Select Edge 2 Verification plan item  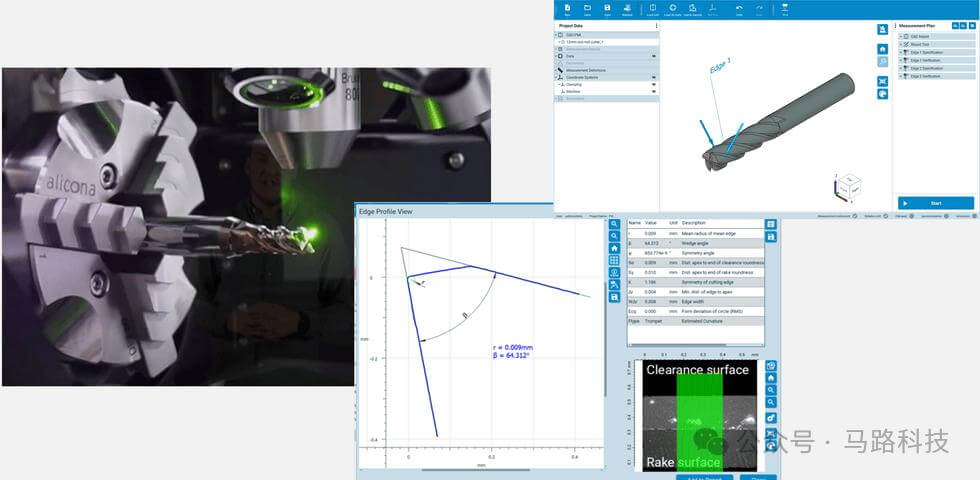[x=926, y=76]
